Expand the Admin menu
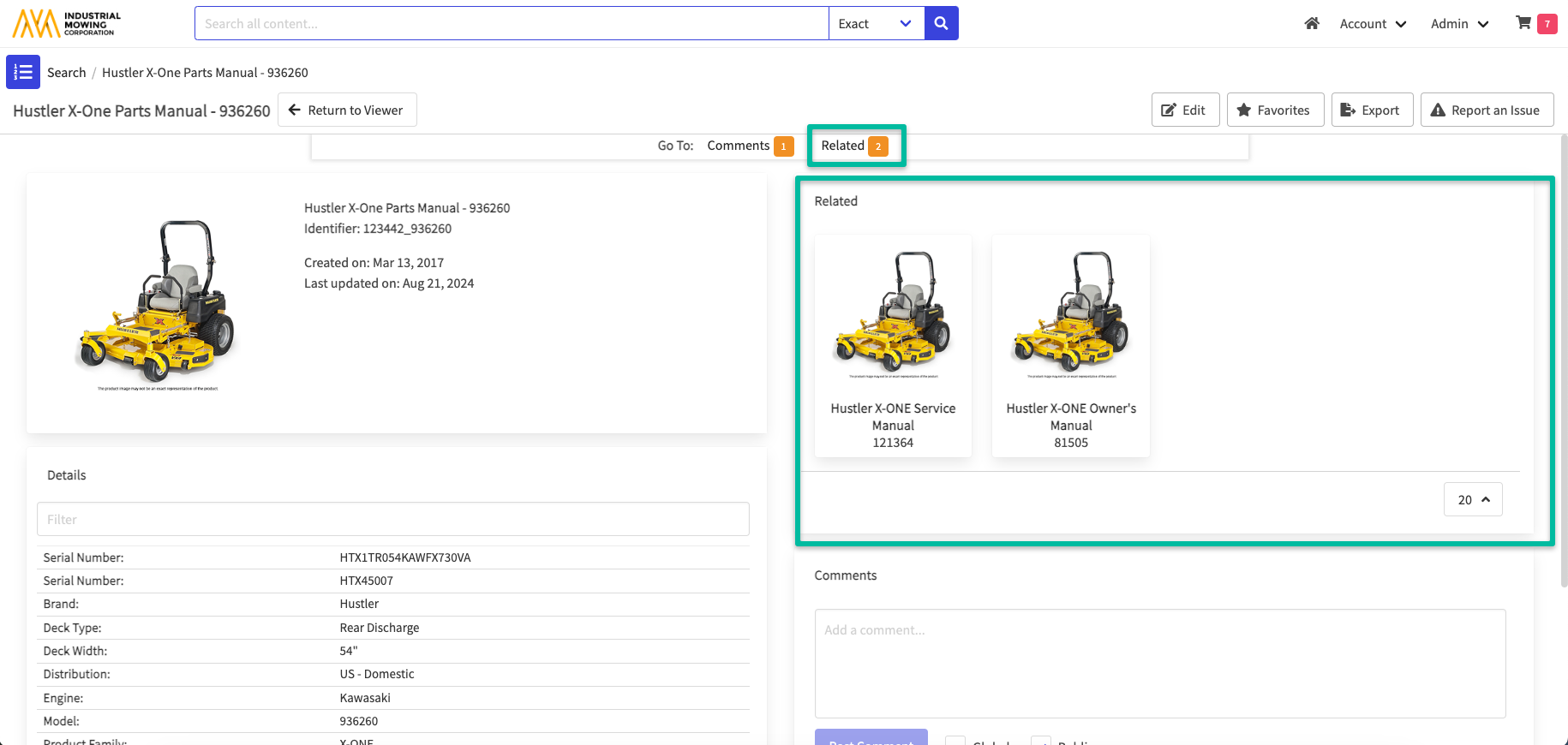This screenshot has width=1568, height=745. tap(1459, 23)
